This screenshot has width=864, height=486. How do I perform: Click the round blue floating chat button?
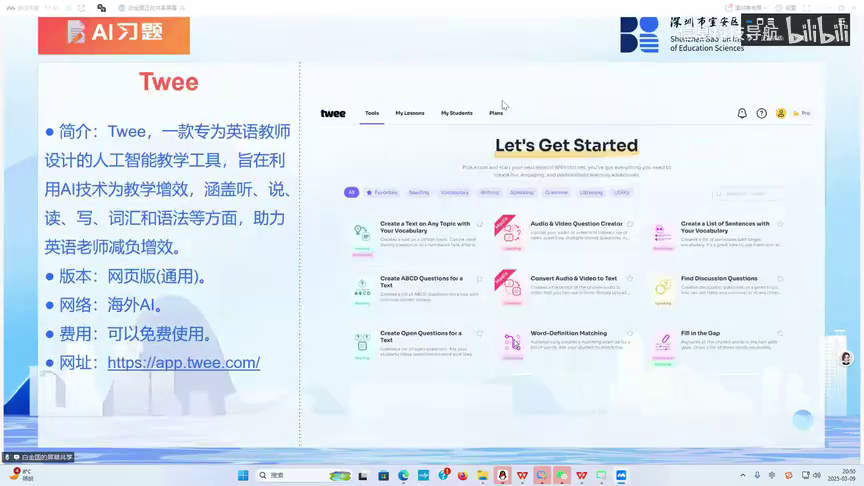(803, 420)
